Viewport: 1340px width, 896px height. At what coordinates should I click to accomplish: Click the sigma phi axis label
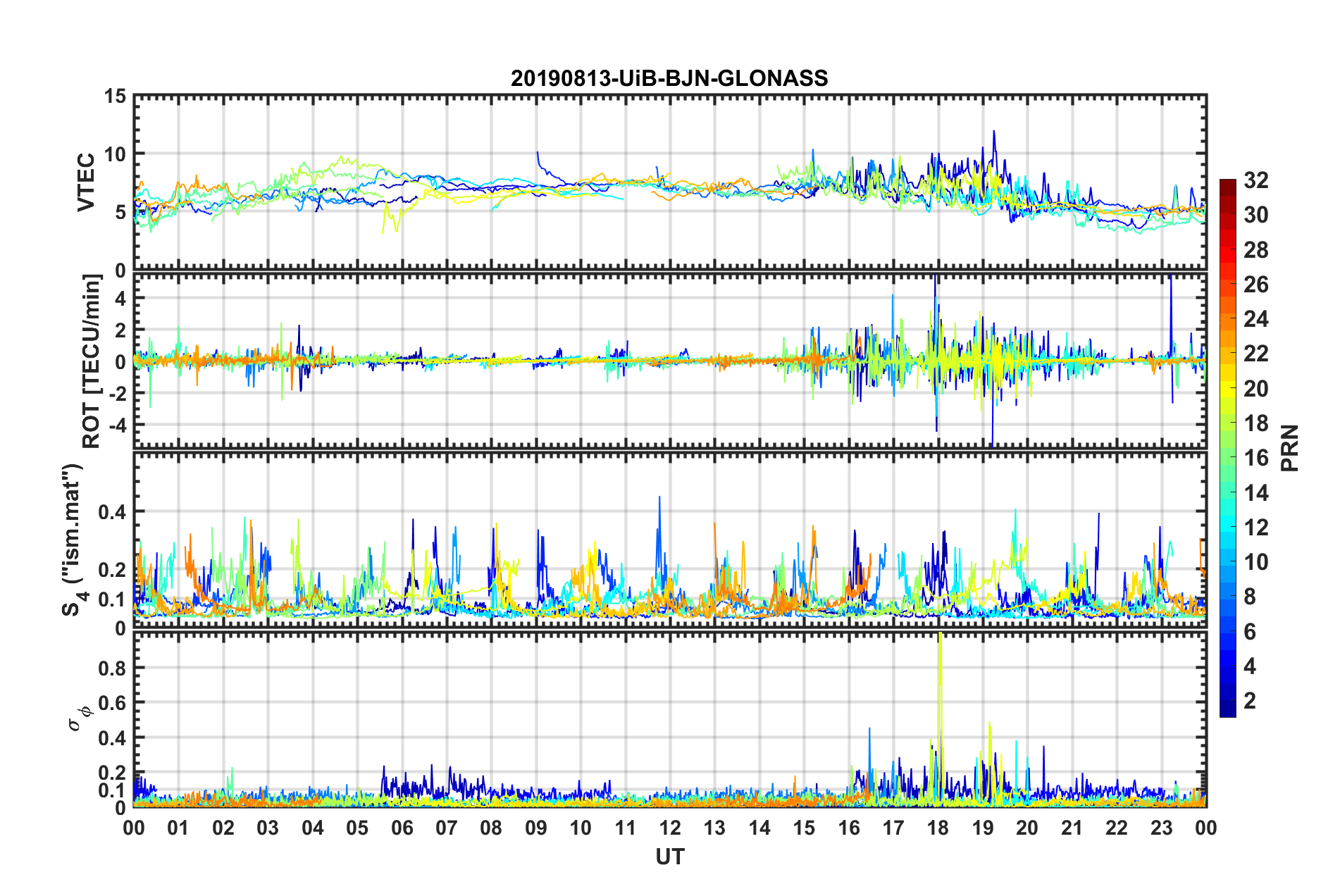tap(79, 718)
